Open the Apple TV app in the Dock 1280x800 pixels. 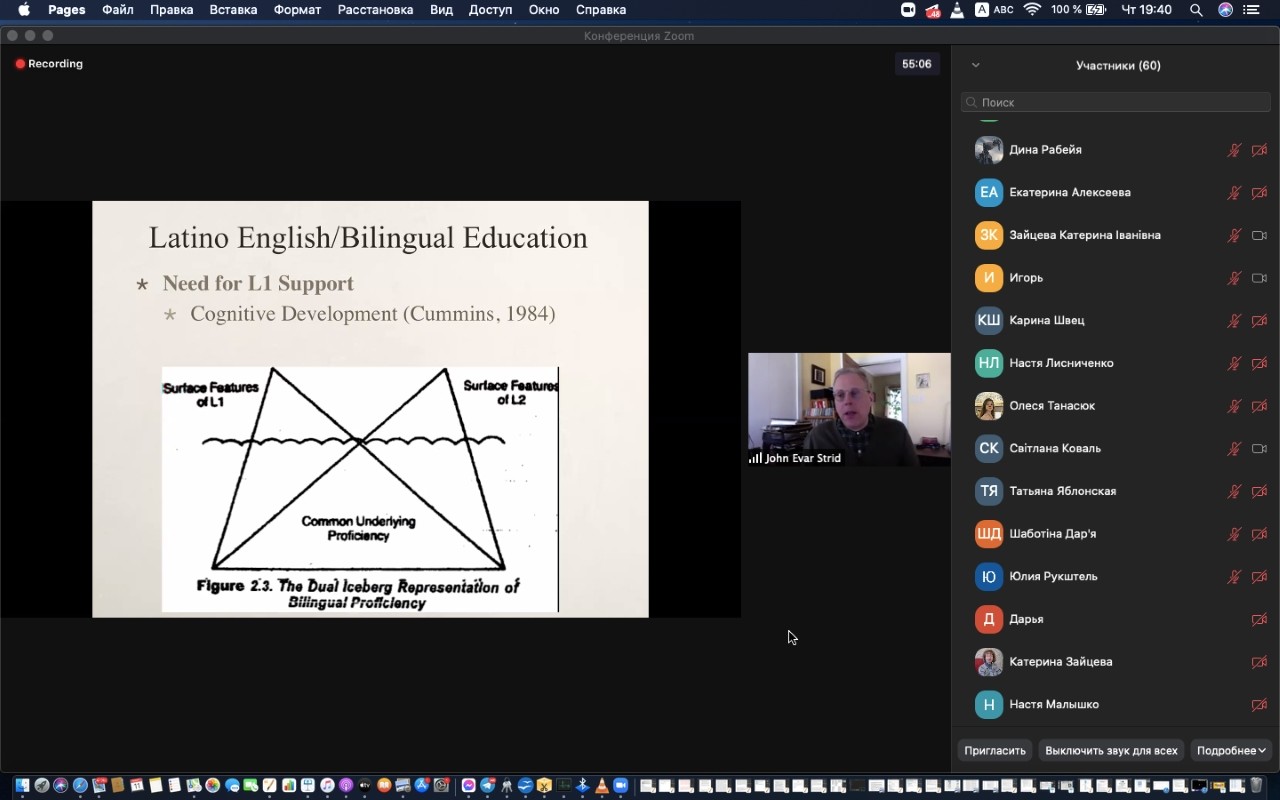coord(365,786)
